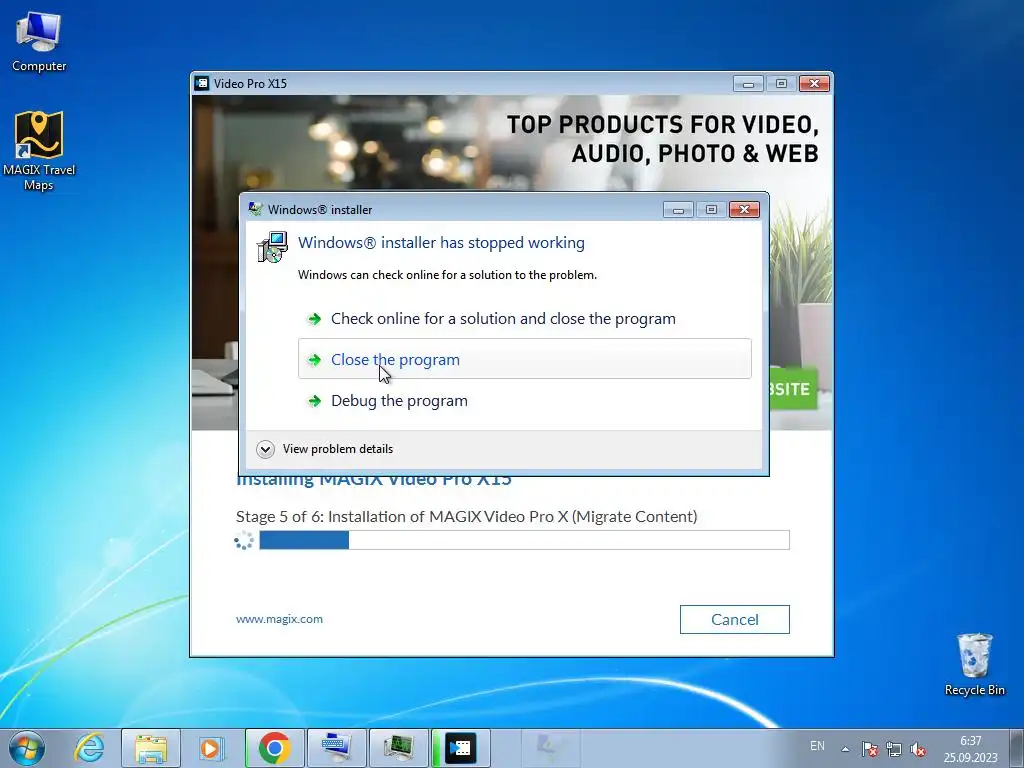
Task: Open the Recycle Bin desktop icon
Action: pyautogui.click(x=974, y=664)
